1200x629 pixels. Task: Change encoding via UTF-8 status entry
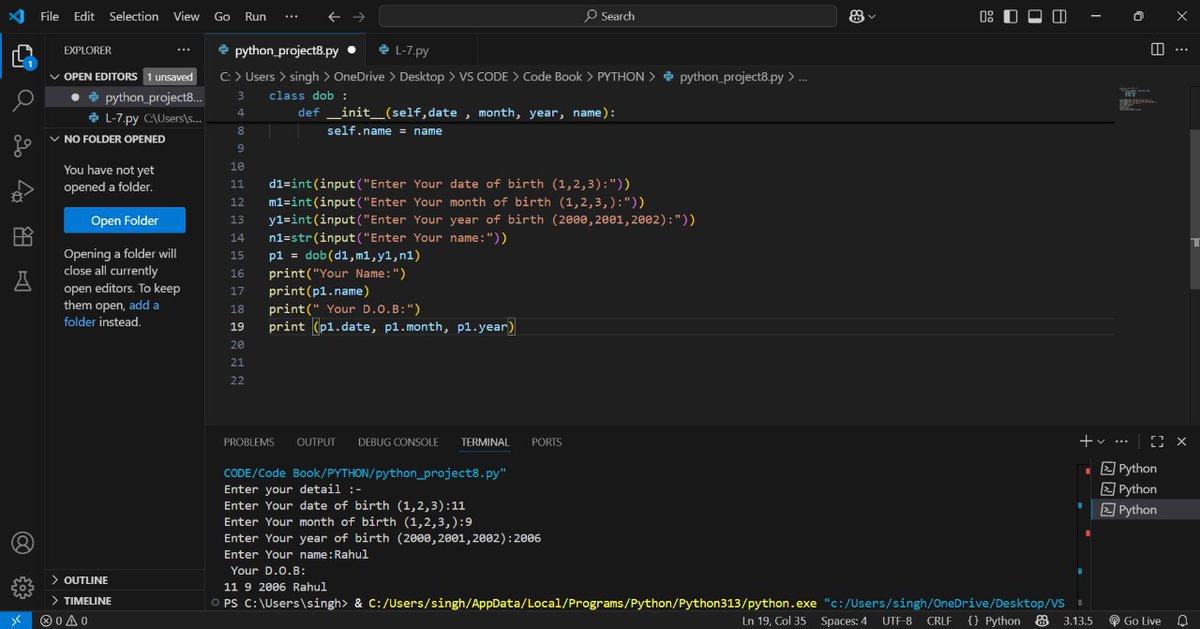897,620
